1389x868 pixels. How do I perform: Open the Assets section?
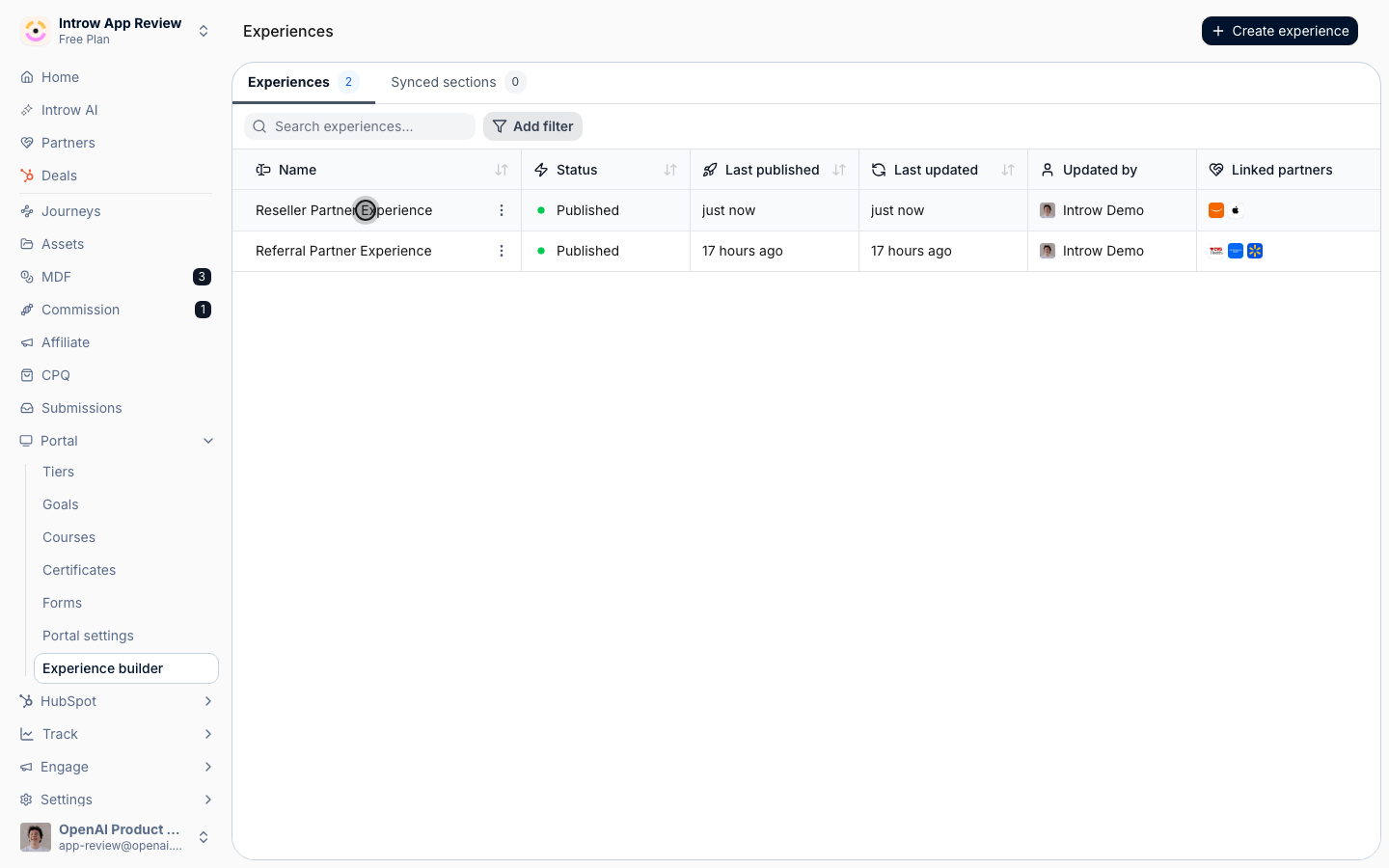[116, 244]
